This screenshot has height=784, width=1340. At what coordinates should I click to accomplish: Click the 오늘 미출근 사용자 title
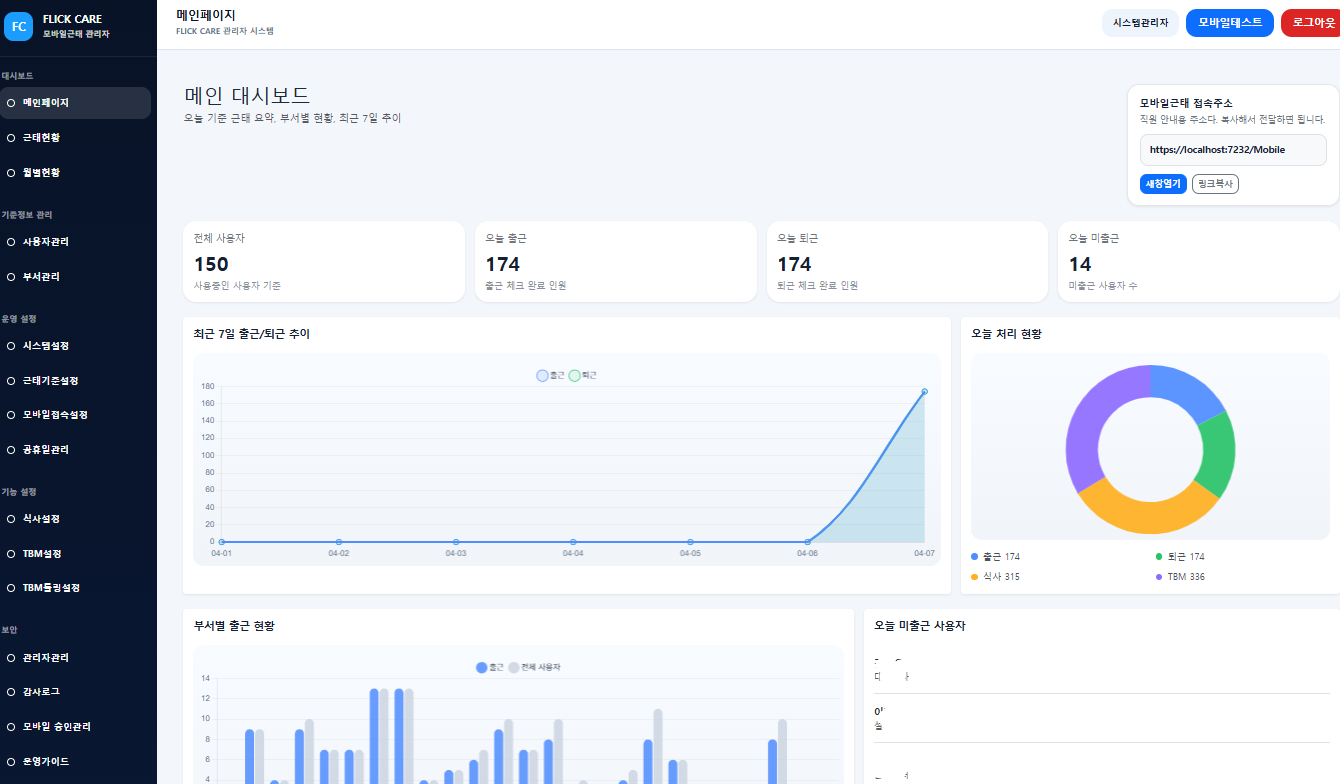(x=920, y=626)
